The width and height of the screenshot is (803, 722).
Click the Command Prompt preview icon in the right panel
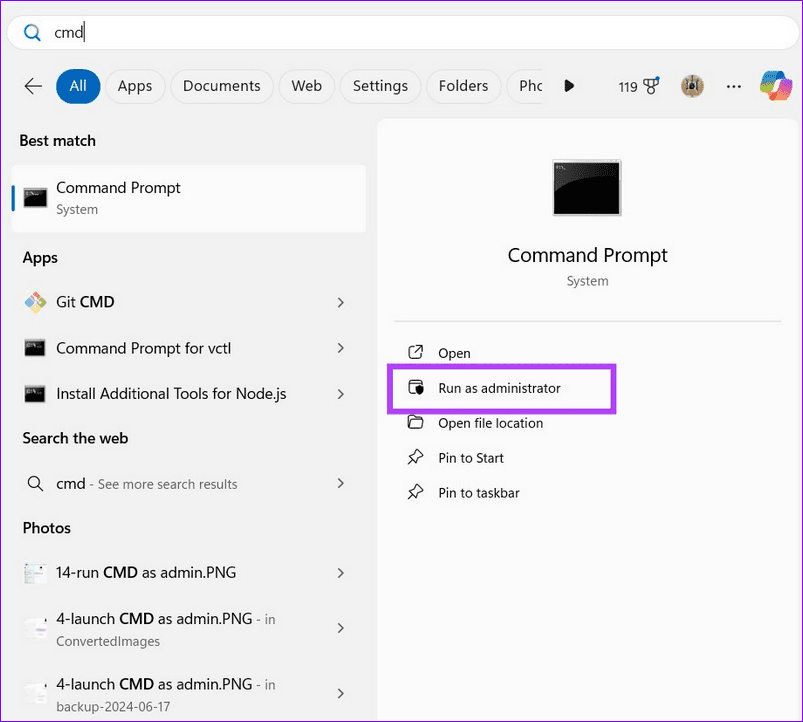click(586, 187)
